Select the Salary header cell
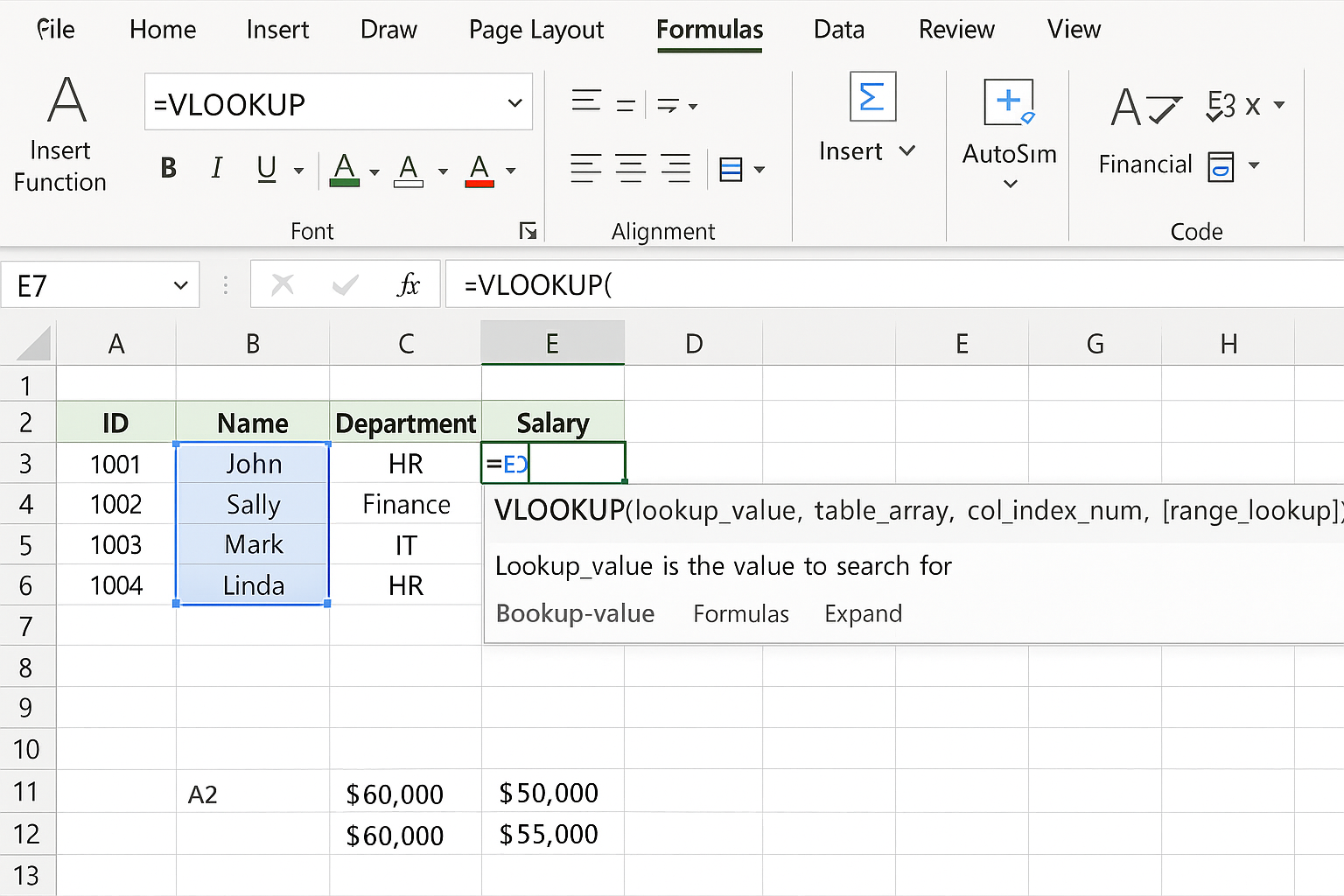The width and height of the screenshot is (1344, 896). pos(553,423)
